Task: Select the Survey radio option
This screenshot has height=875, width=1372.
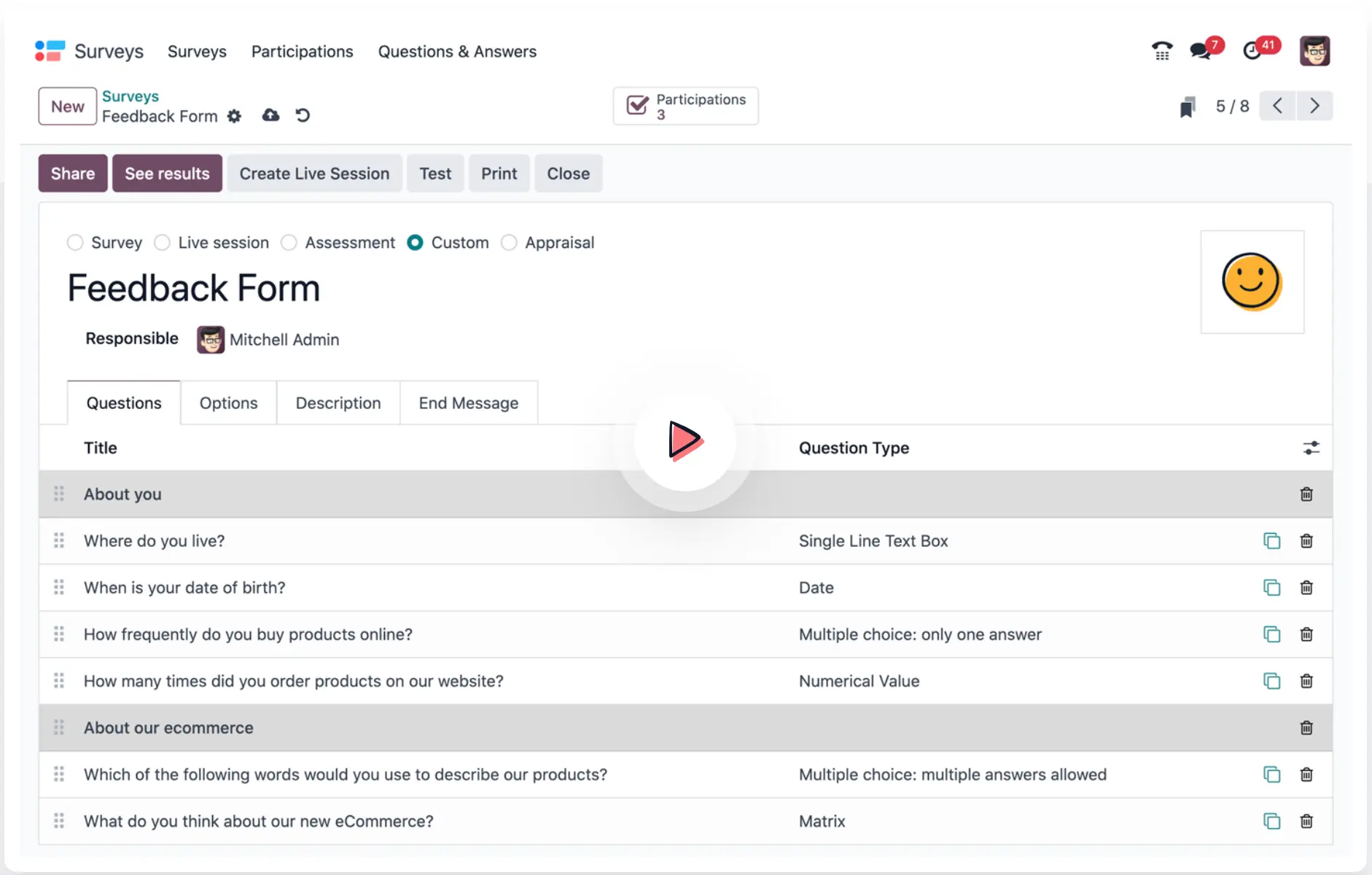Action: [x=75, y=243]
